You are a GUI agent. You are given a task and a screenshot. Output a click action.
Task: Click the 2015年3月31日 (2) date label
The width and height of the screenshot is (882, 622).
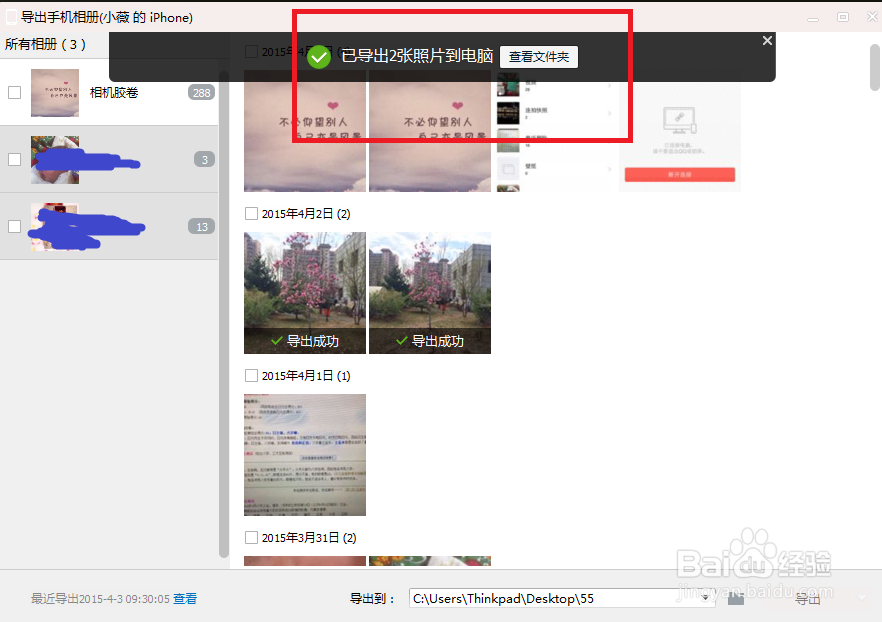[309, 538]
